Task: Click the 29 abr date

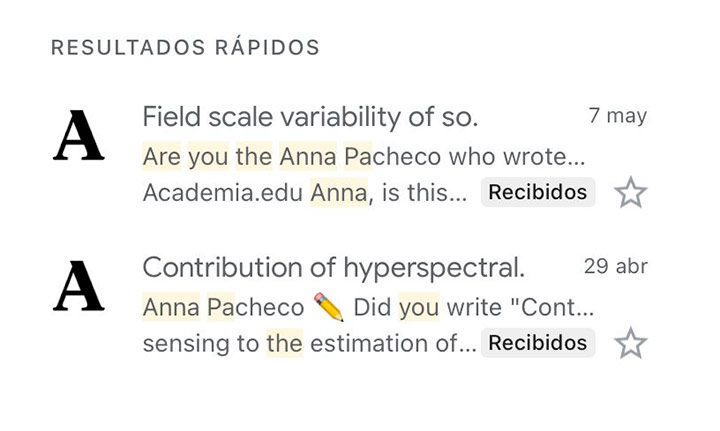Action: [616, 266]
